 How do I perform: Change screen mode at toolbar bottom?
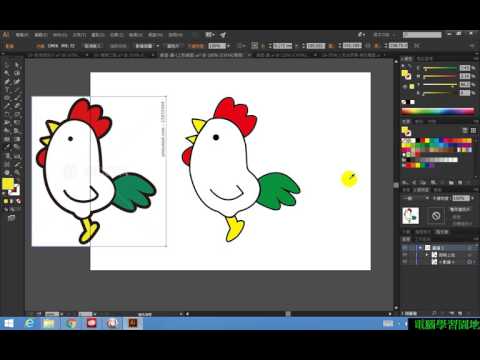[x=12, y=218]
